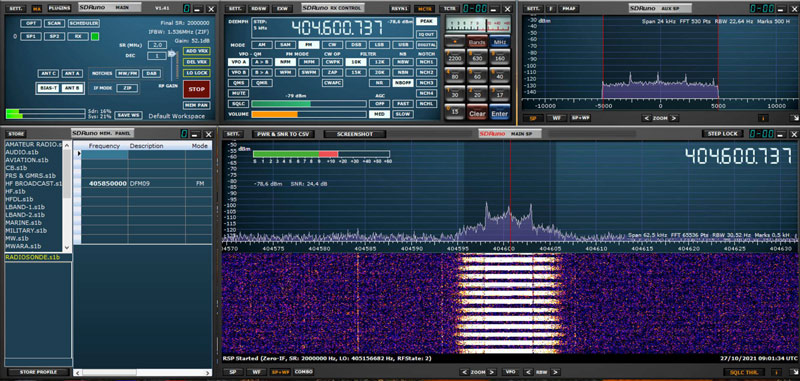
Task: Open the DEC decimation box
Action: click(x=157, y=56)
